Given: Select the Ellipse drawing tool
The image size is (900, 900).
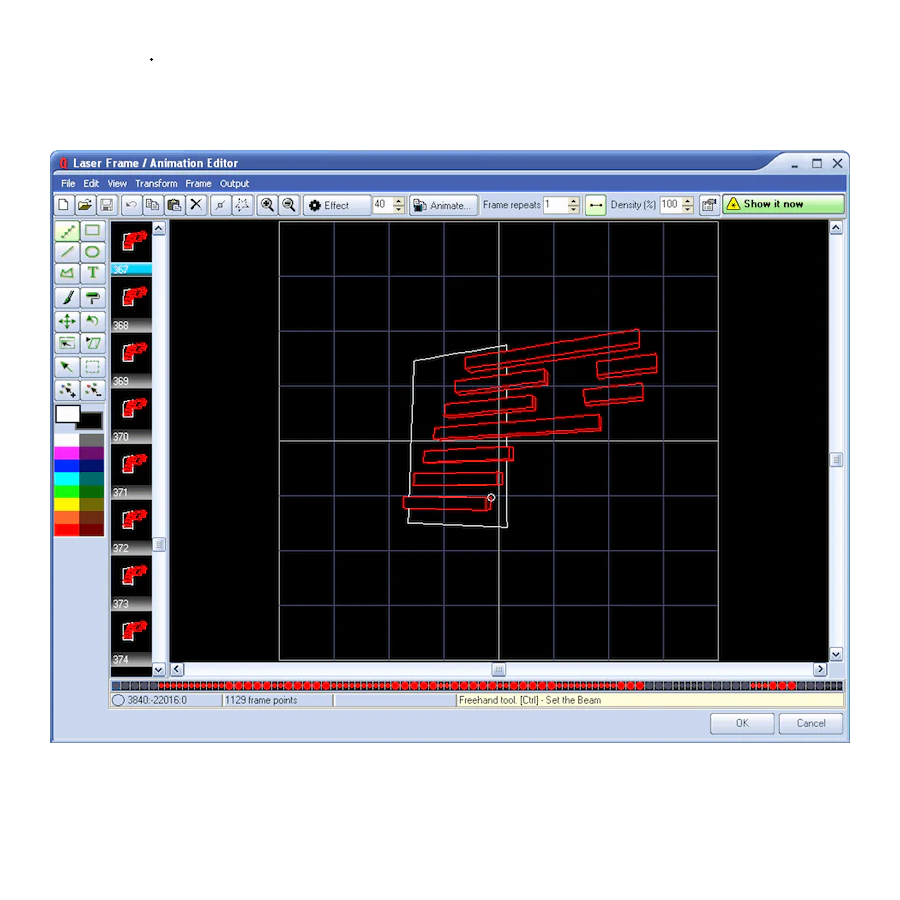Looking at the screenshot, I should coord(93,251).
